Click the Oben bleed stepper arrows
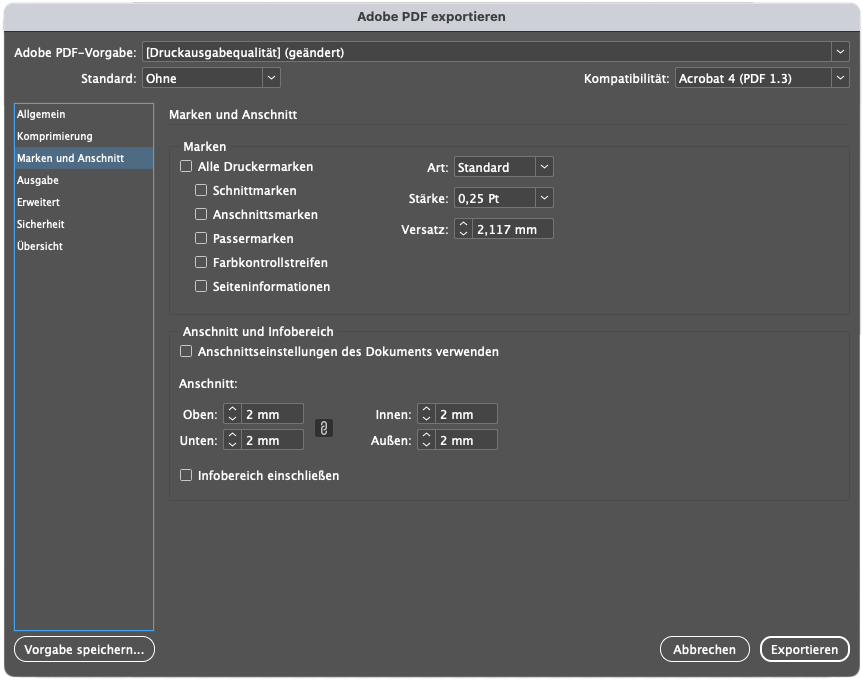 click(x=232, y=414)
